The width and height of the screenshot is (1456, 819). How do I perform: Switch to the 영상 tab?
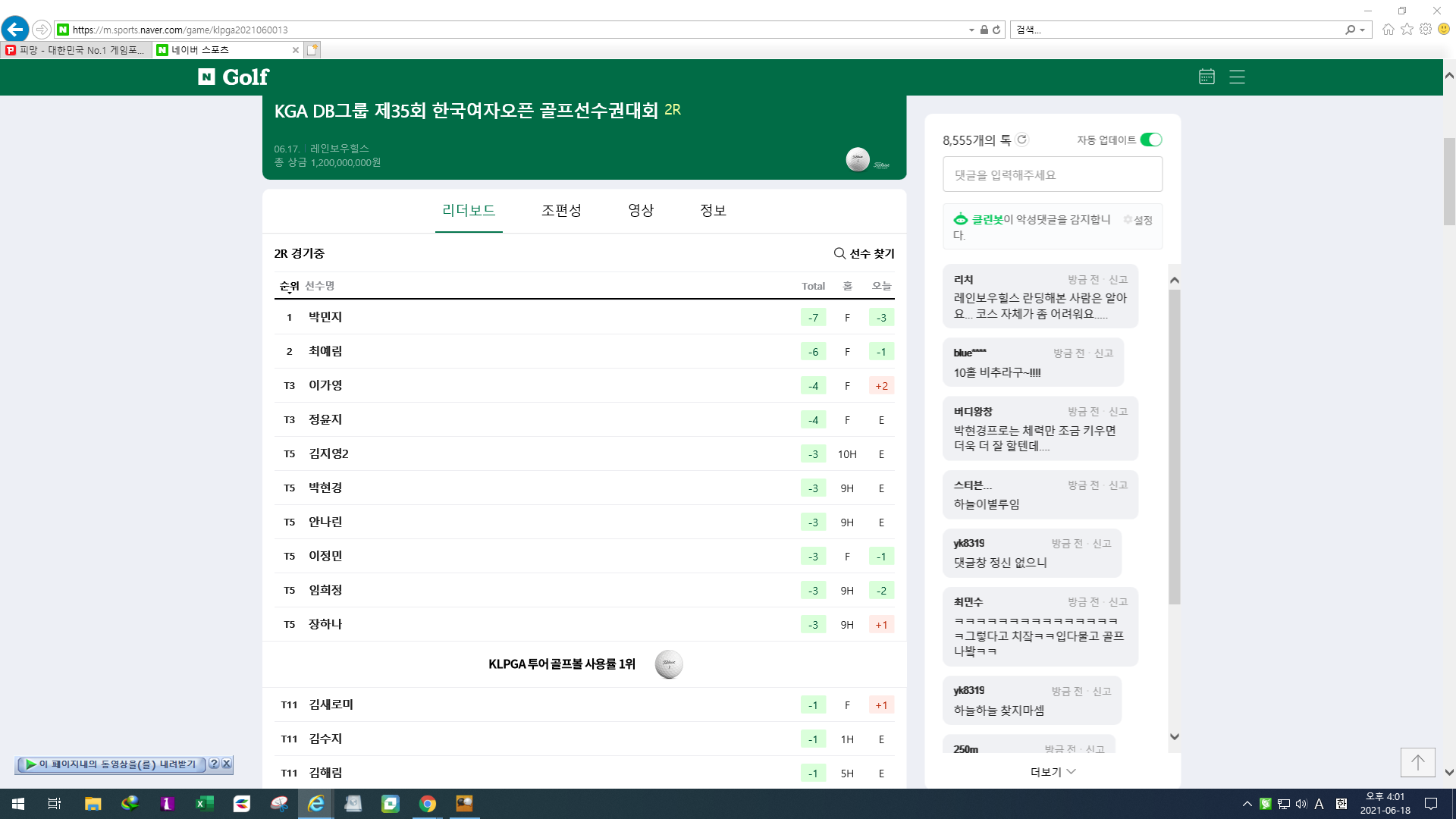641,210
